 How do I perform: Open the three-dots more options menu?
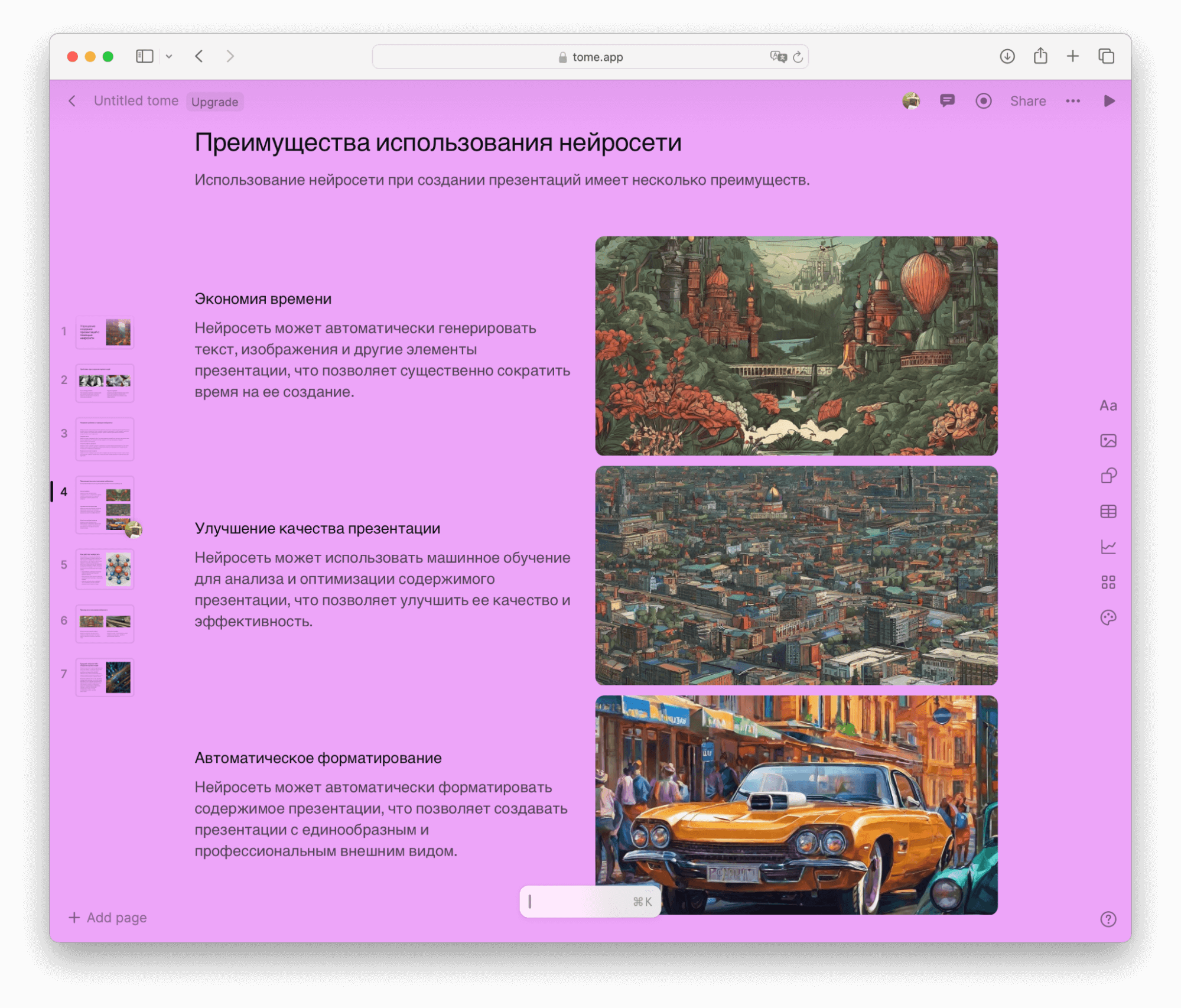pos(1072,101)
